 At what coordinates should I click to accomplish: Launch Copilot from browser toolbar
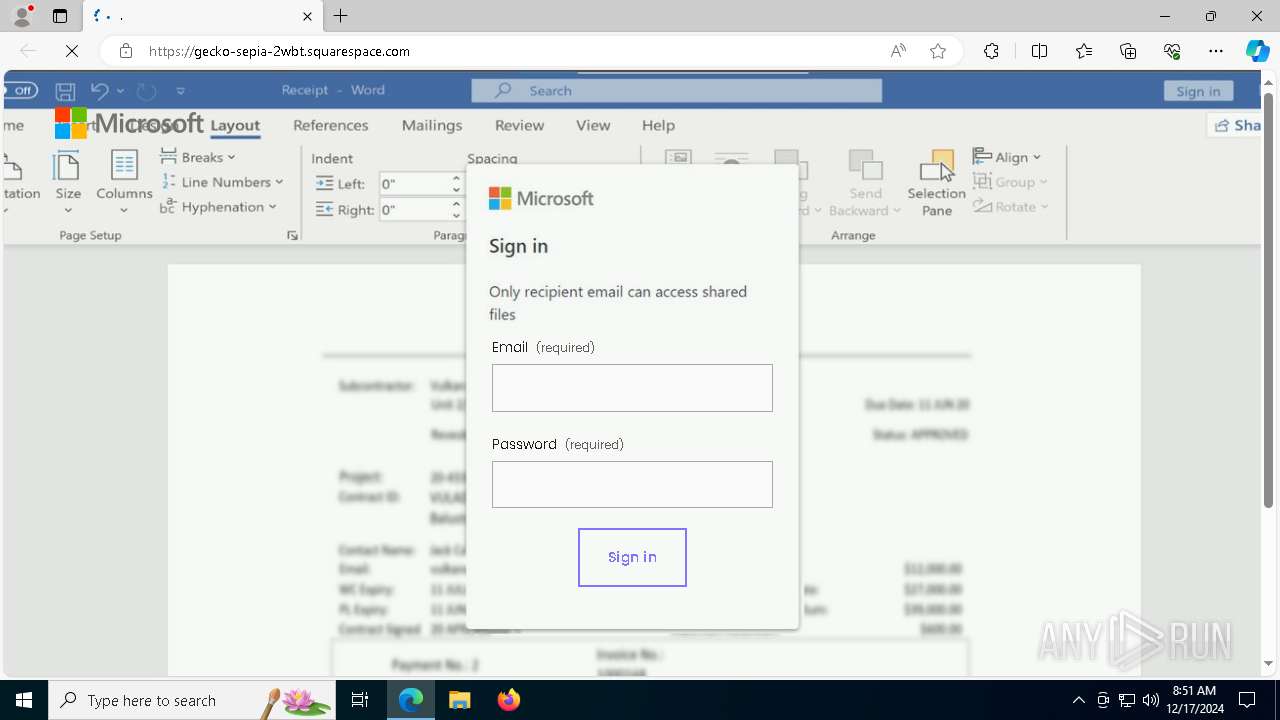[1257, 51]
